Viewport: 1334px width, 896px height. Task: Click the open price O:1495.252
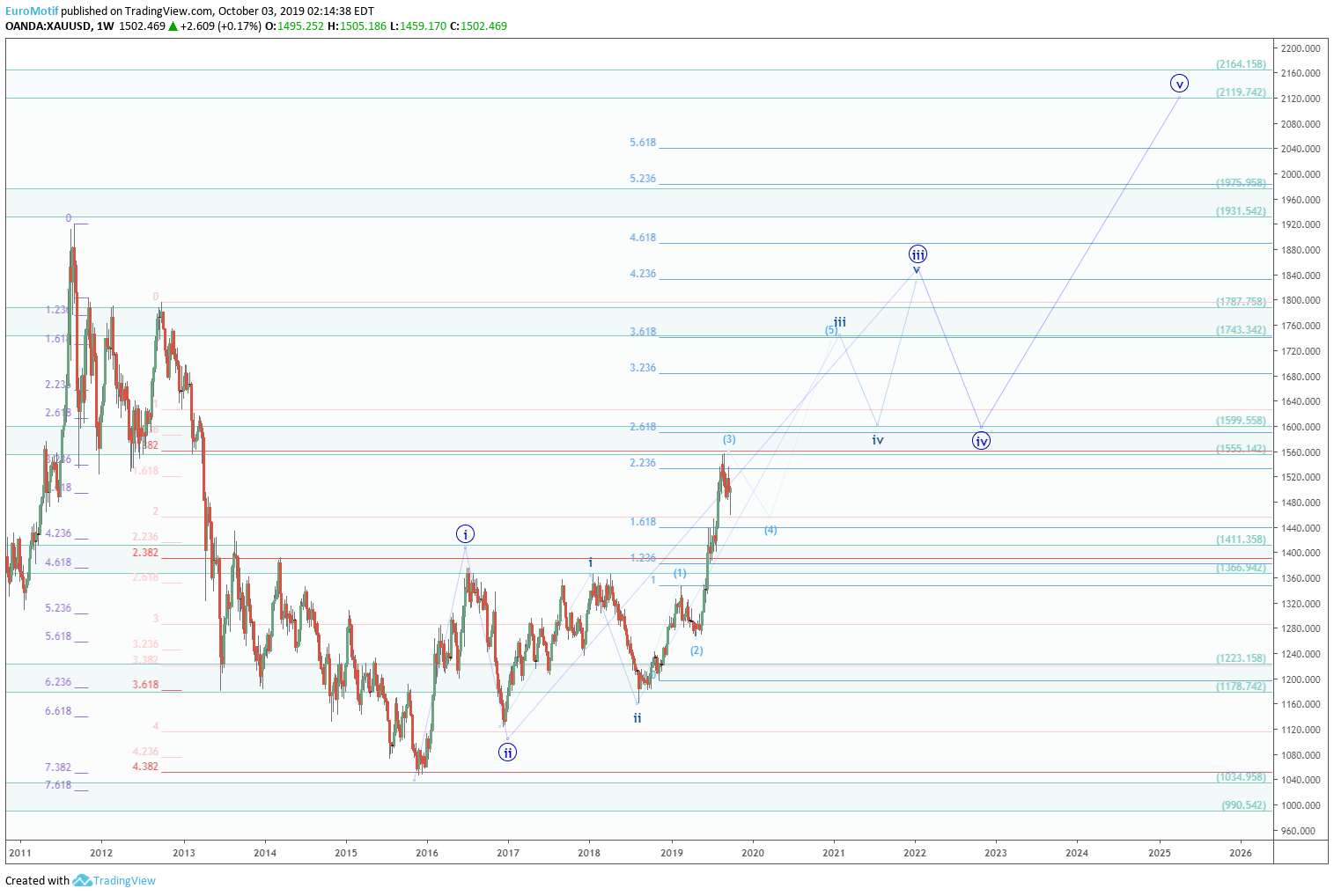click(293, 26)
